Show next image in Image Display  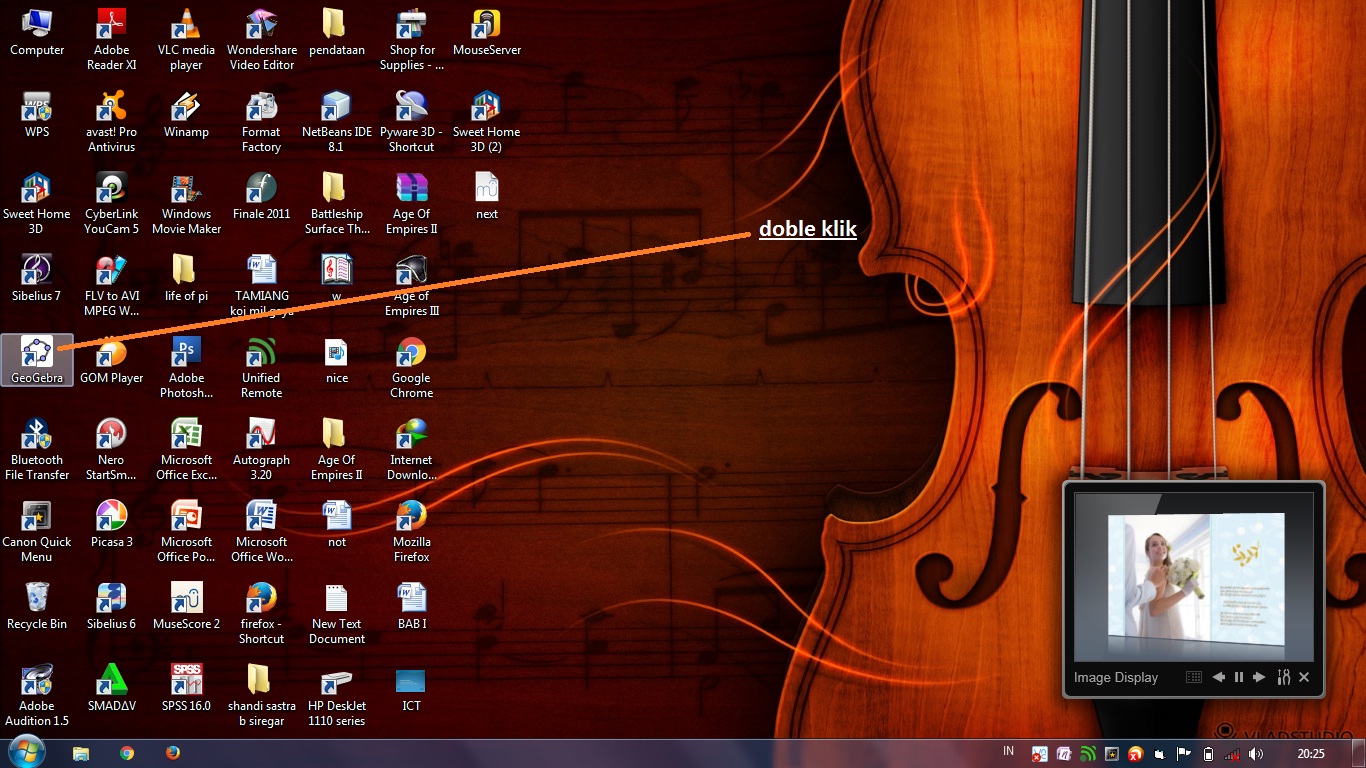click(1259, 677)
